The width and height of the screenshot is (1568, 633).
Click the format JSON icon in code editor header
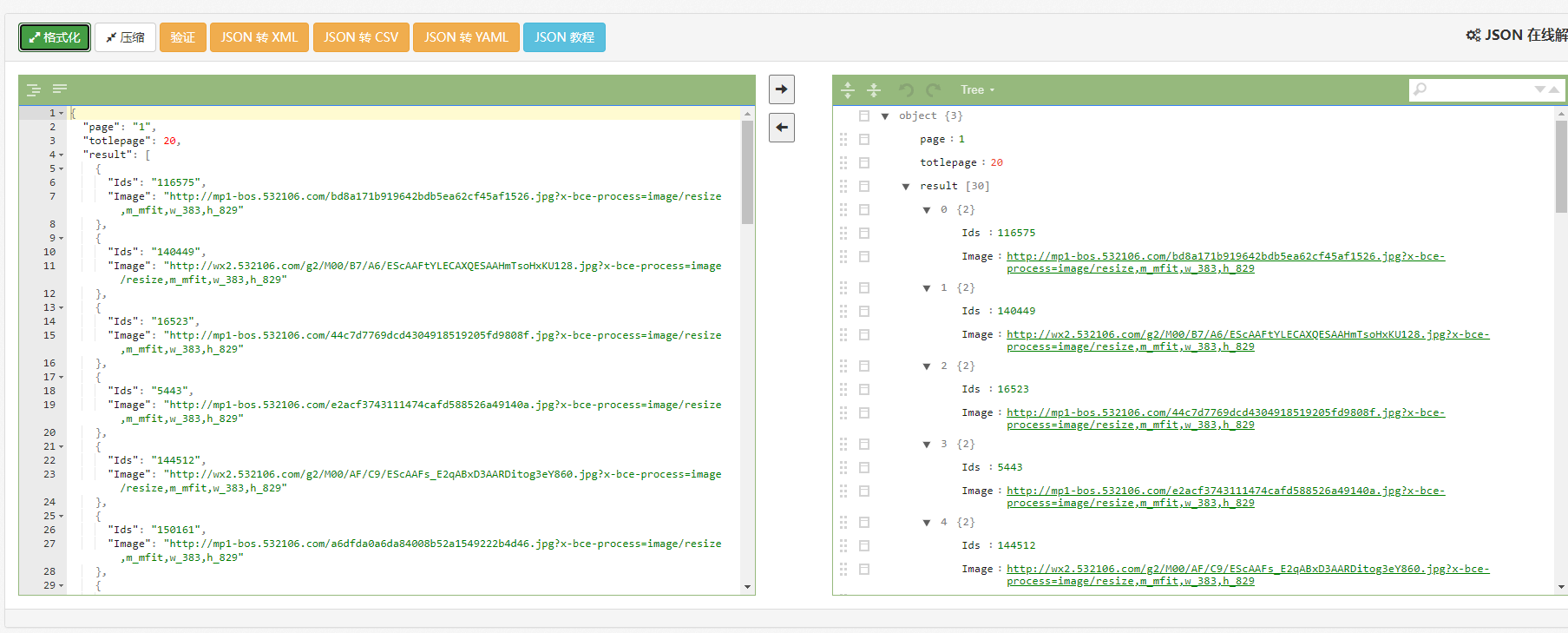tap(34, 89)
